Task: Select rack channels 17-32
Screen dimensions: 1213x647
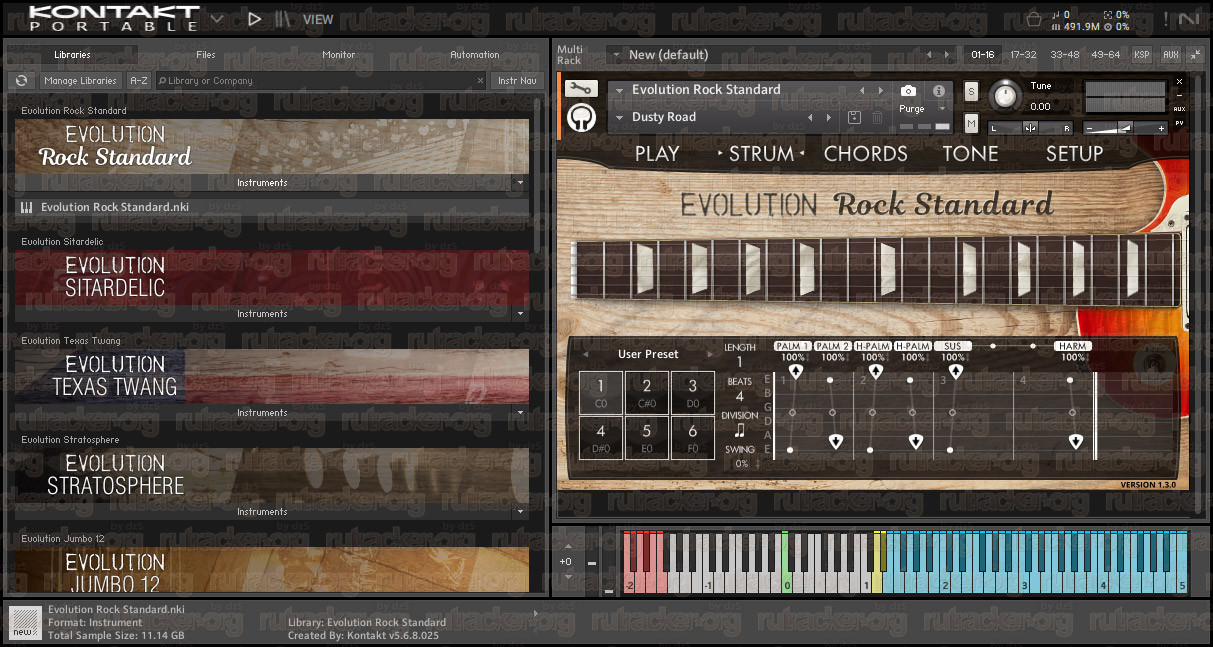Action: pos(1024,55)
